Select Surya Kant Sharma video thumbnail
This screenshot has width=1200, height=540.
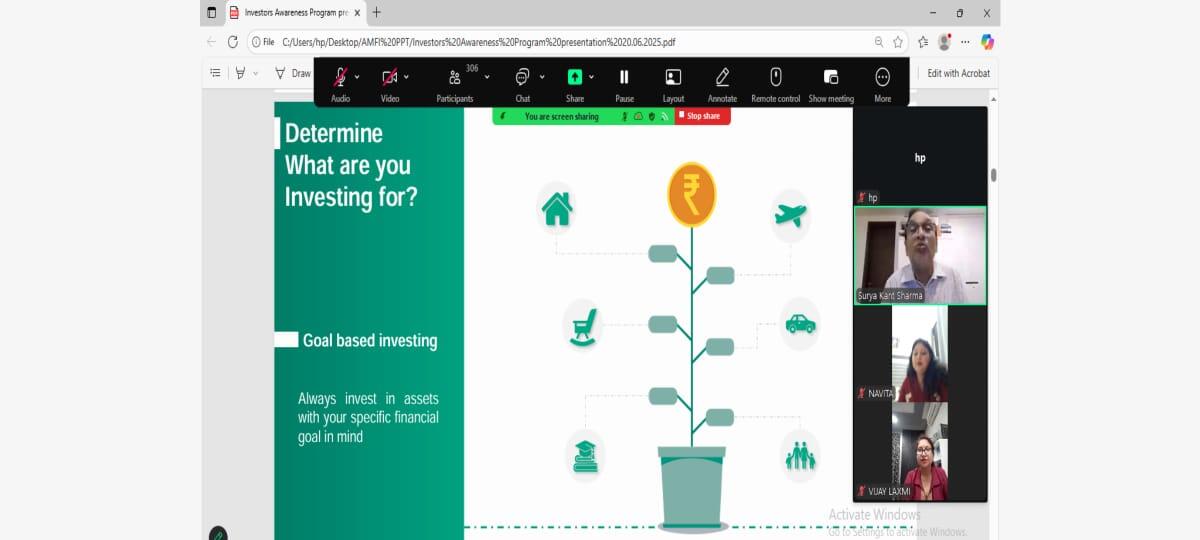(919, 255)
